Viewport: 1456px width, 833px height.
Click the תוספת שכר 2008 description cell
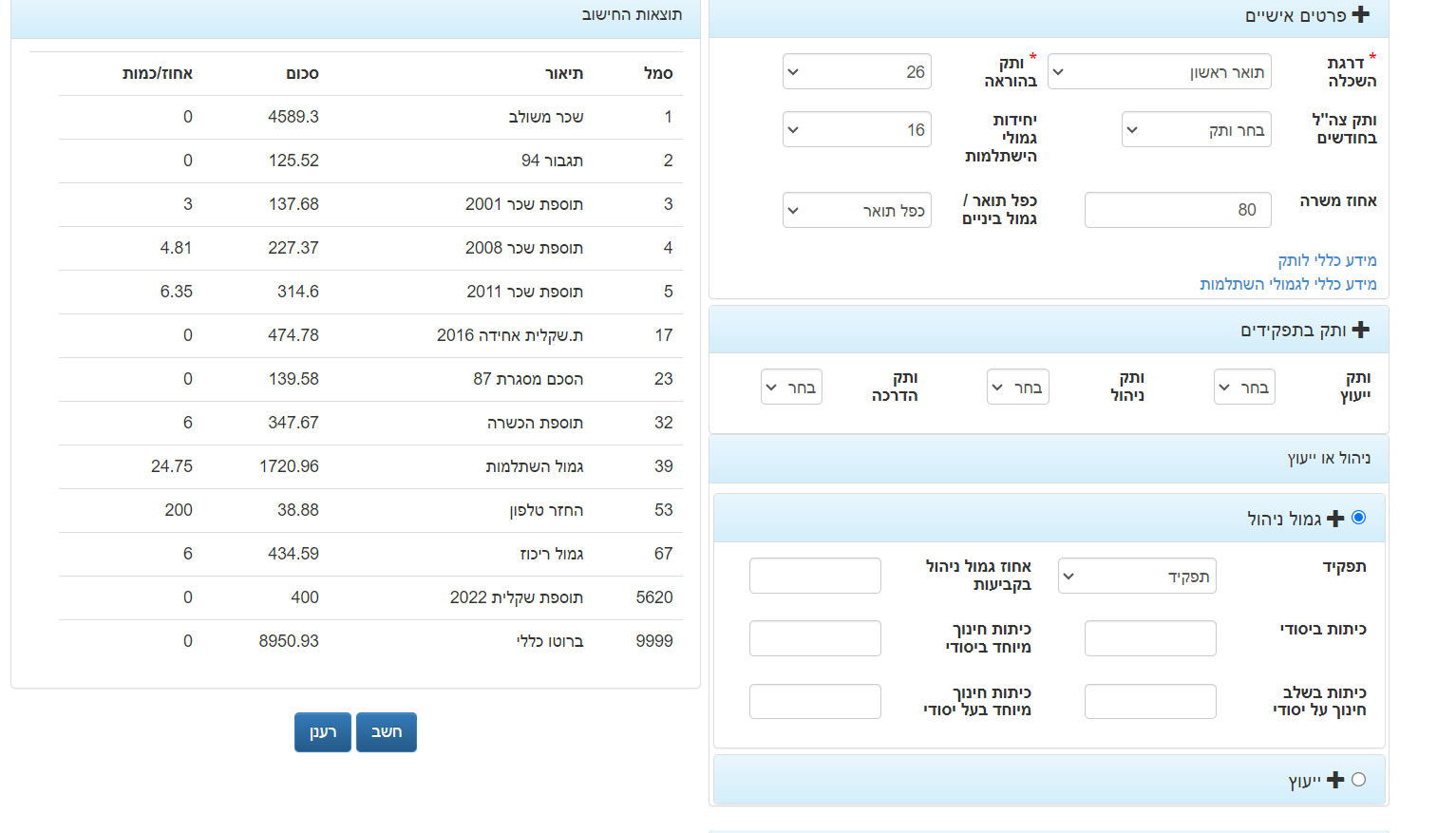[524, 248]
